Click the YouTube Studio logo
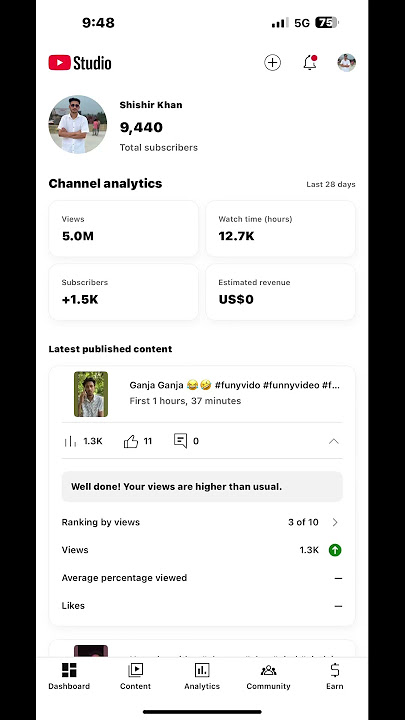Image resolution: width=405 pixels, height=720 pixels. click(80, 63)
